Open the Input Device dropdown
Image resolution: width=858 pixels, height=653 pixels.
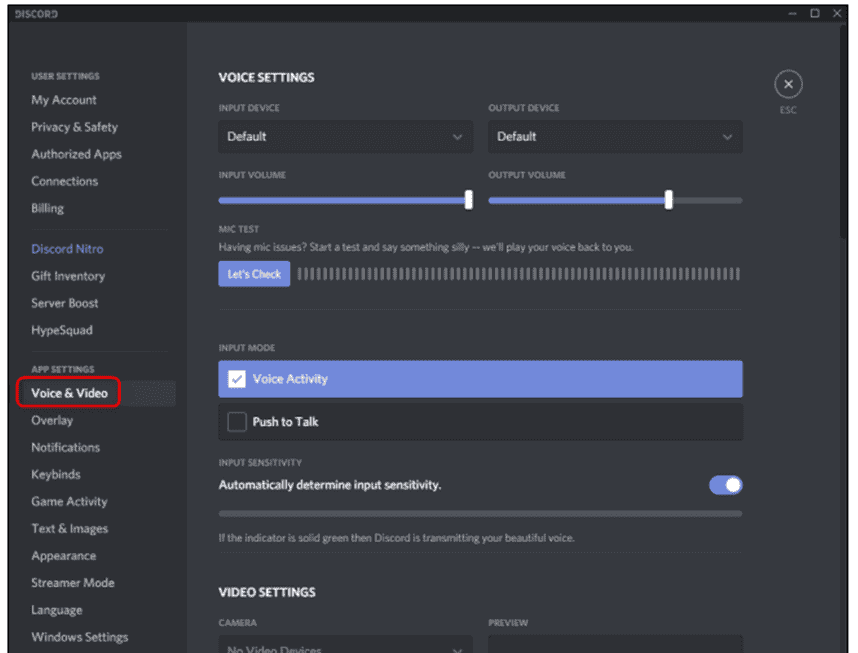346,136
